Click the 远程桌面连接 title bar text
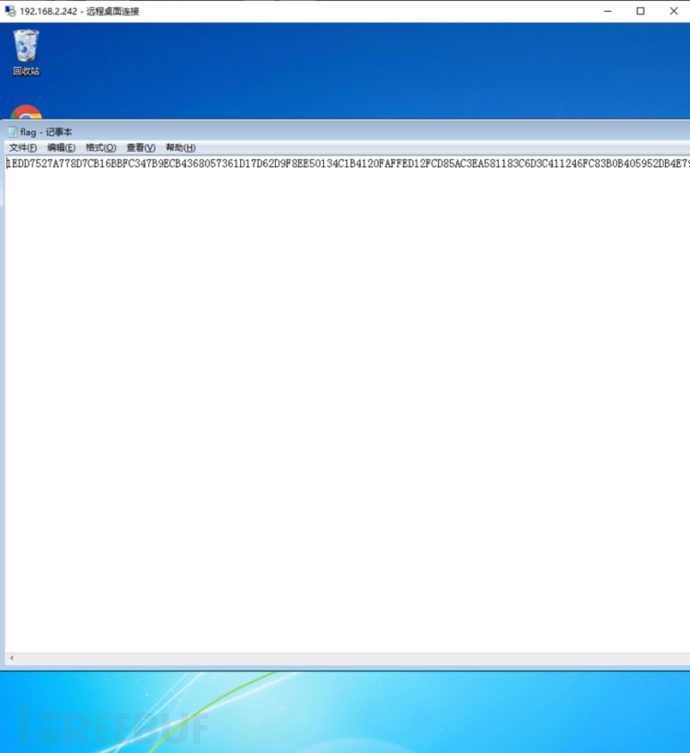 pos(112,11)
